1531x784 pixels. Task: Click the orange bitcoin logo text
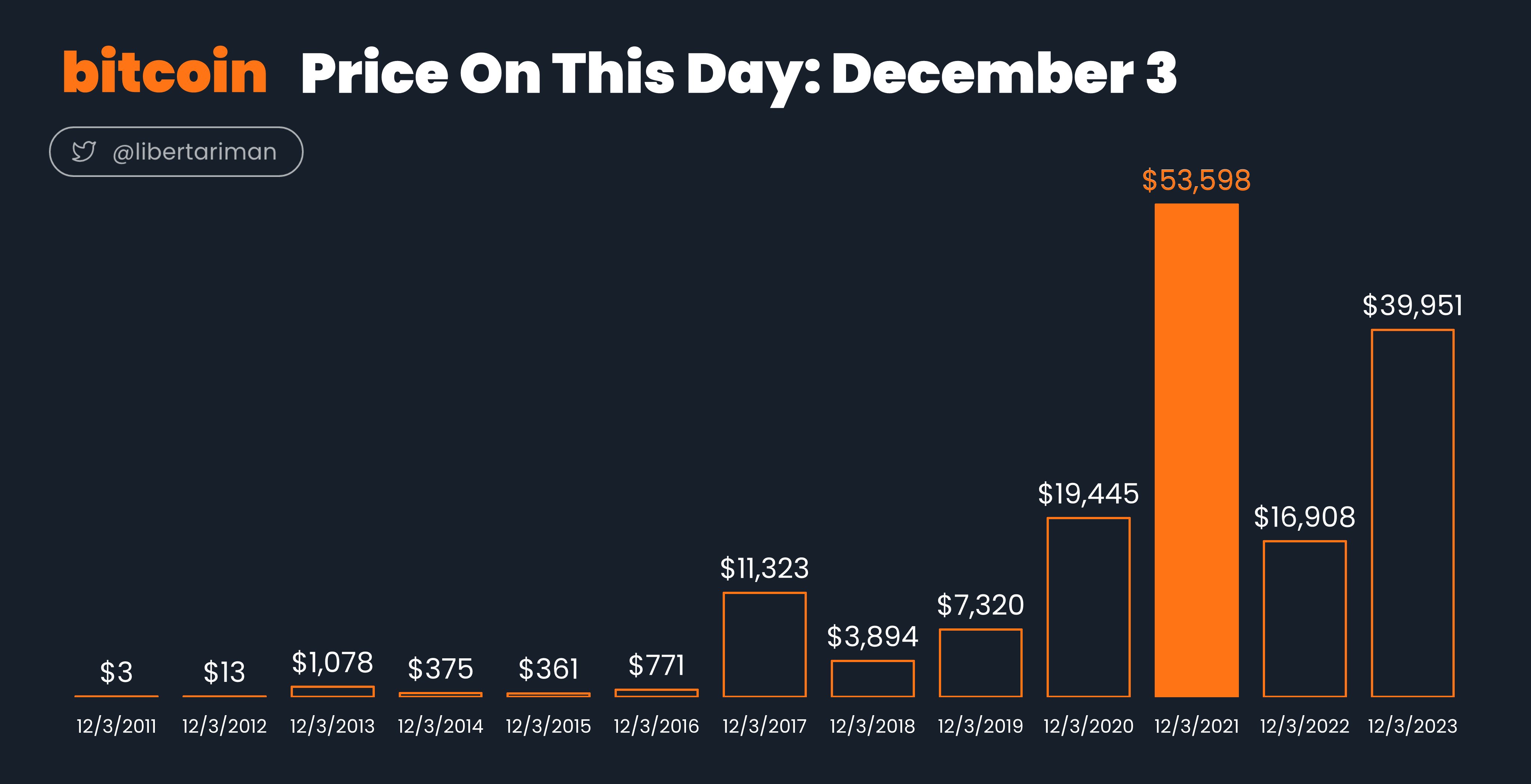[x=165, y=71]
